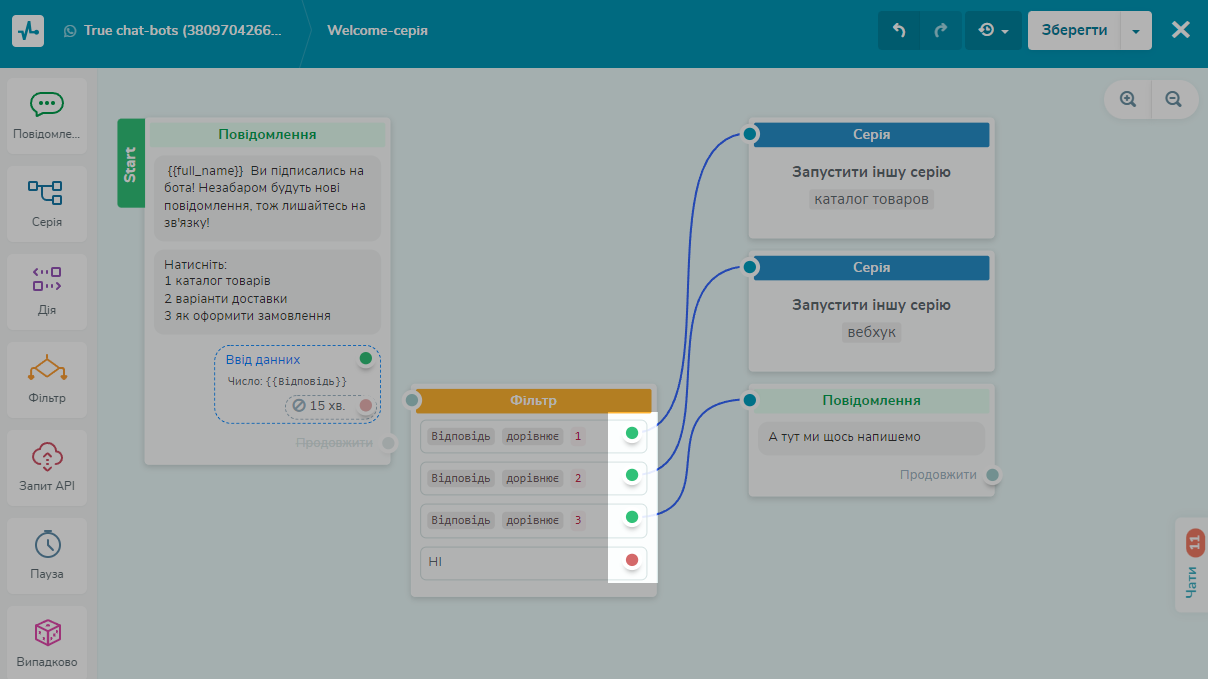Select the Фільтр block header
Viewport: 1208px width, 679px height.
[532, 400]
